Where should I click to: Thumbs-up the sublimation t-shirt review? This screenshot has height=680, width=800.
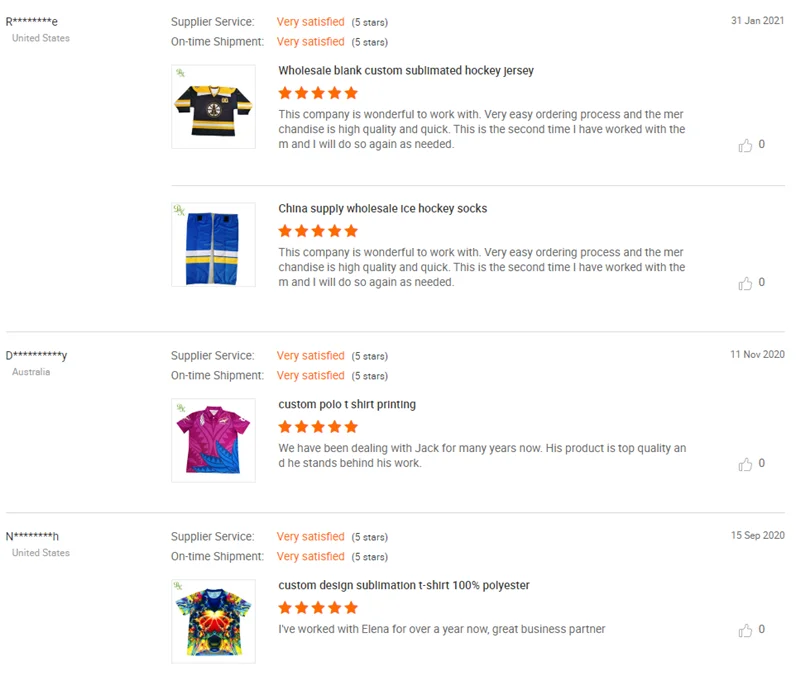[745, 631]
